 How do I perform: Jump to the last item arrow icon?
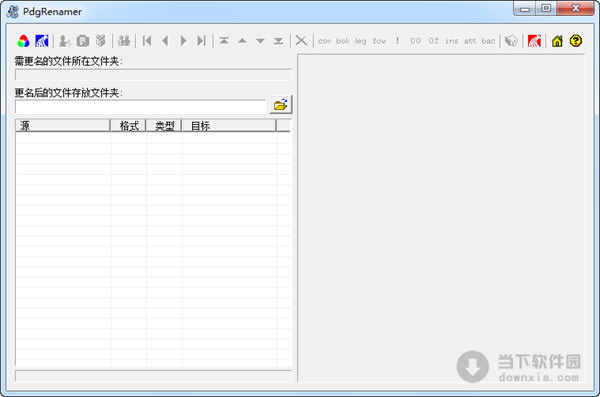[202, 41]
